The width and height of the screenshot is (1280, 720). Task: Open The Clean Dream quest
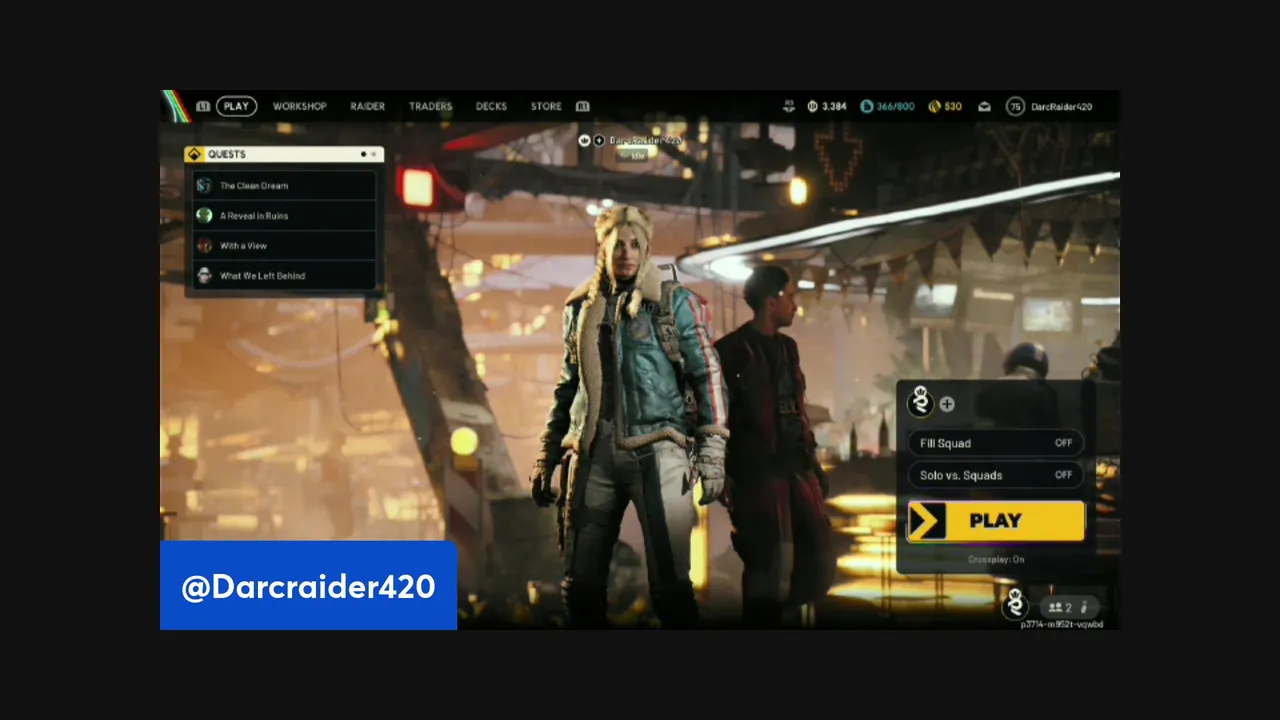pyautogui.click(x=284, y=185)
